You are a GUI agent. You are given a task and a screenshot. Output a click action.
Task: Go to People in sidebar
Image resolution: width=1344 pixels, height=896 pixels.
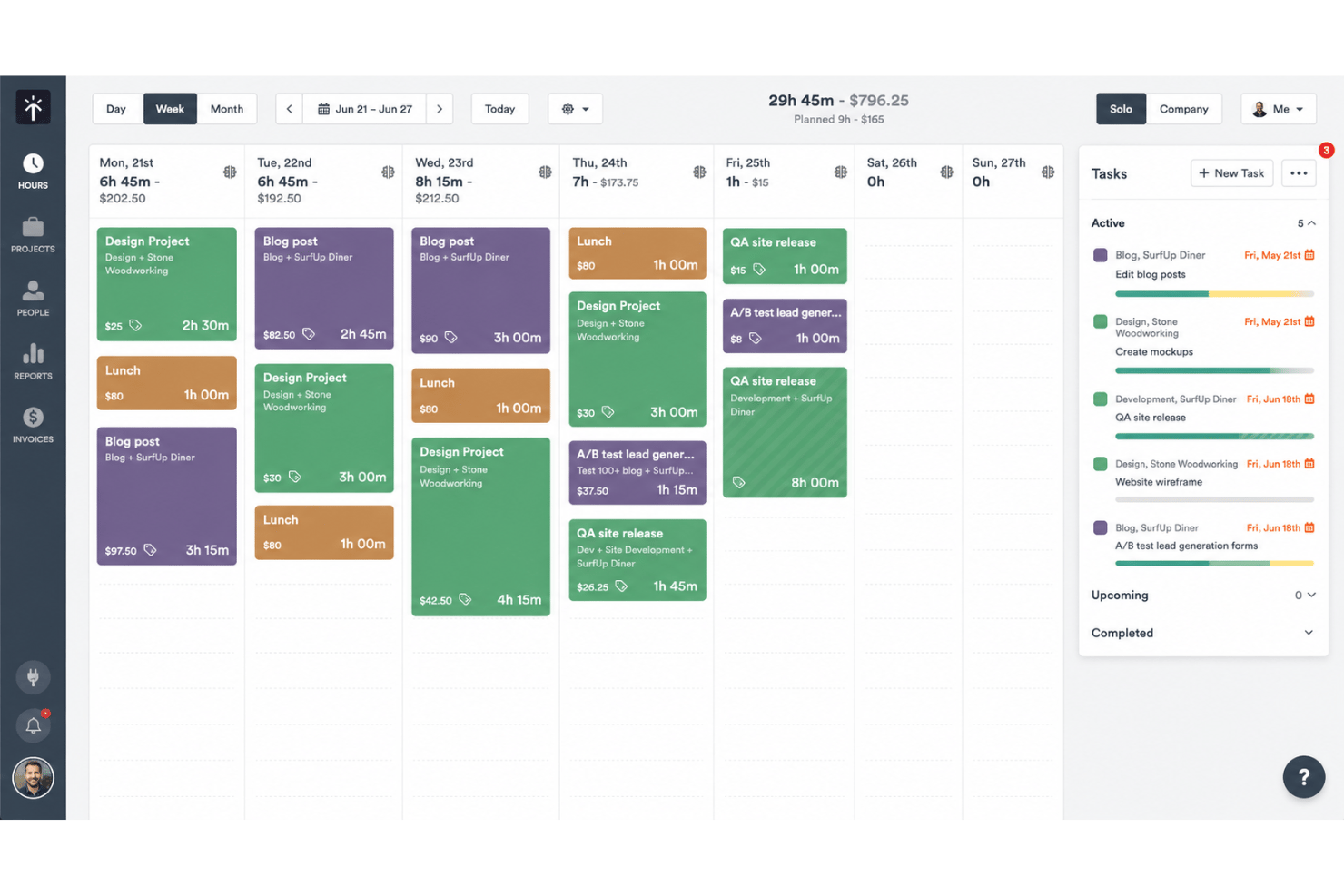pyautogui.click(x=33, y=299)
